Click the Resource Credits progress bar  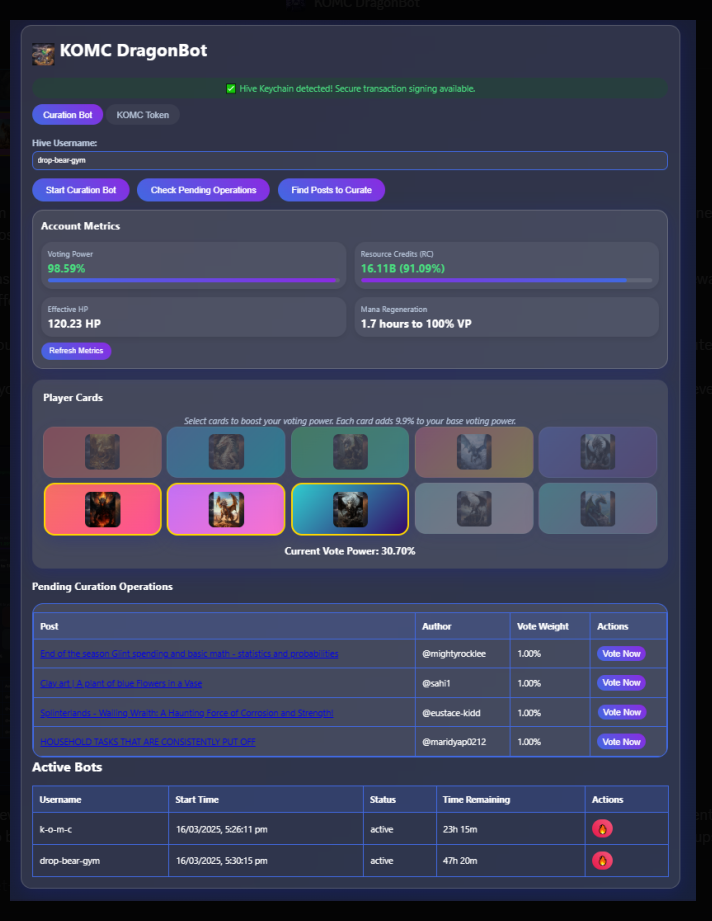tap(506, 281)
